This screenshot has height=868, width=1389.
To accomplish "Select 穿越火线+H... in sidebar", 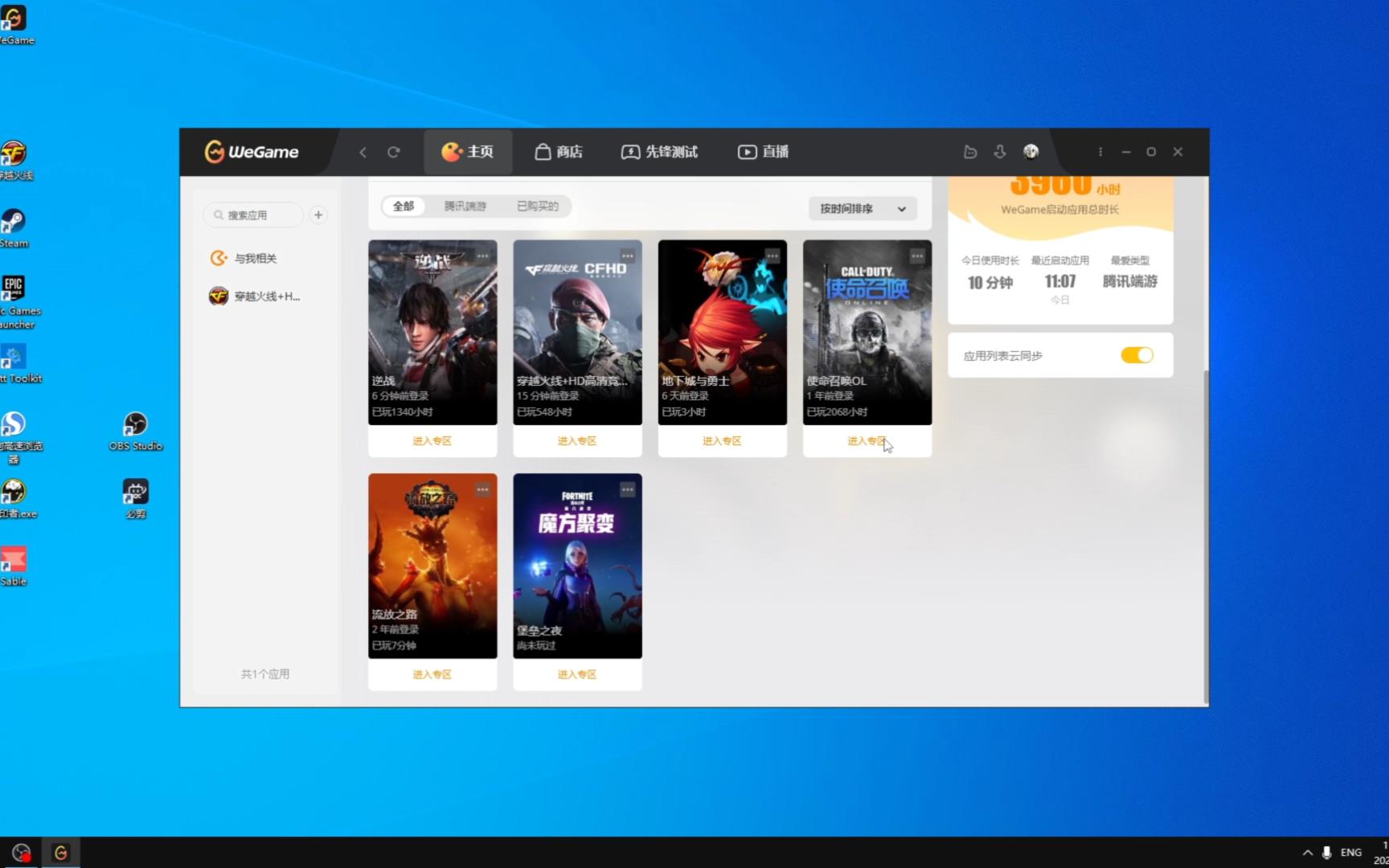I will pyautogui.click(x=255, y=297).
